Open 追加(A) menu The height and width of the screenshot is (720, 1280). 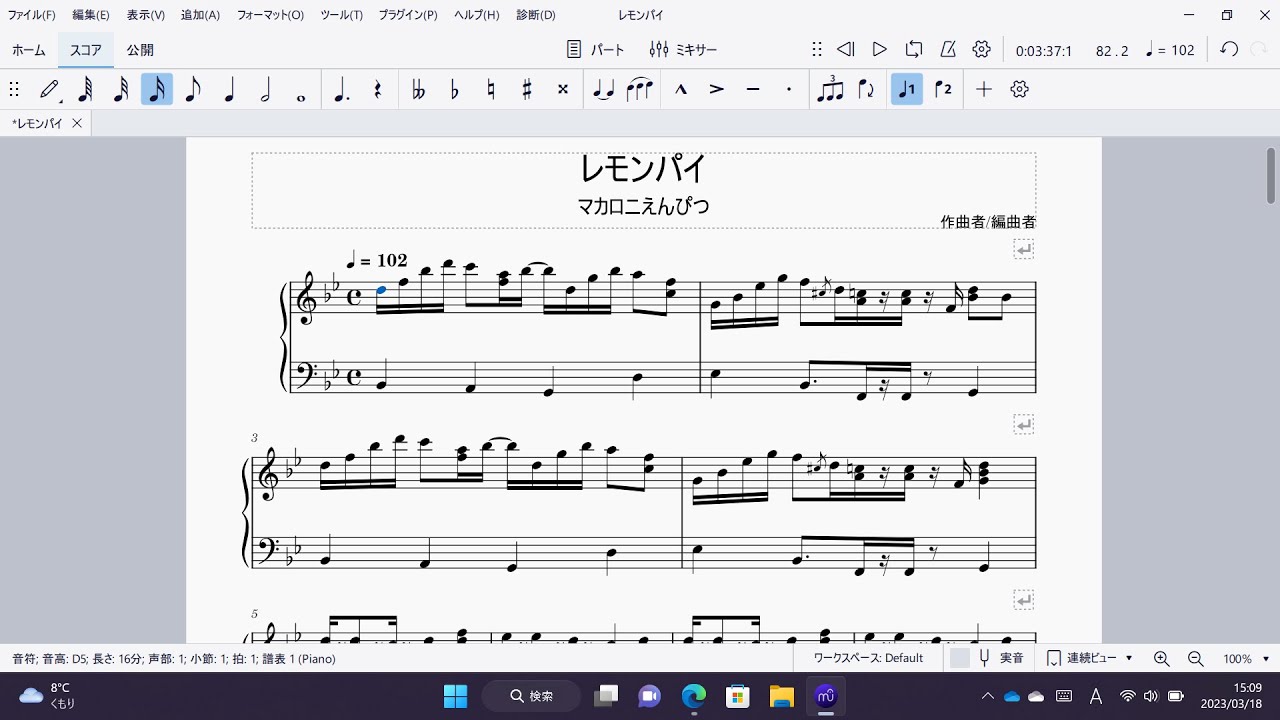(200, 15)
